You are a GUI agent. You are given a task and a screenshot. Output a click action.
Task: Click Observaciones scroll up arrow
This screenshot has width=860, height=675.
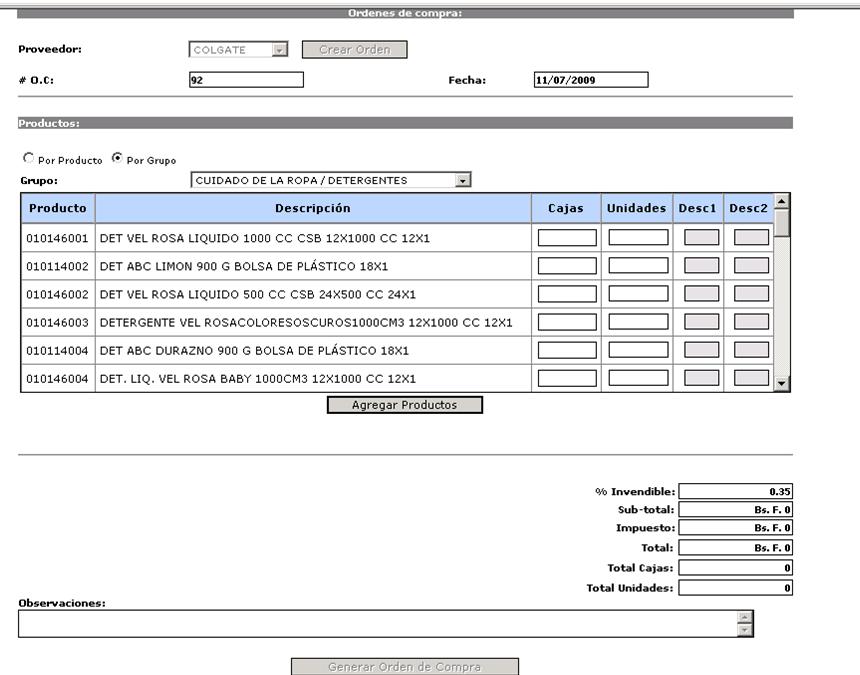pos(744,617)
